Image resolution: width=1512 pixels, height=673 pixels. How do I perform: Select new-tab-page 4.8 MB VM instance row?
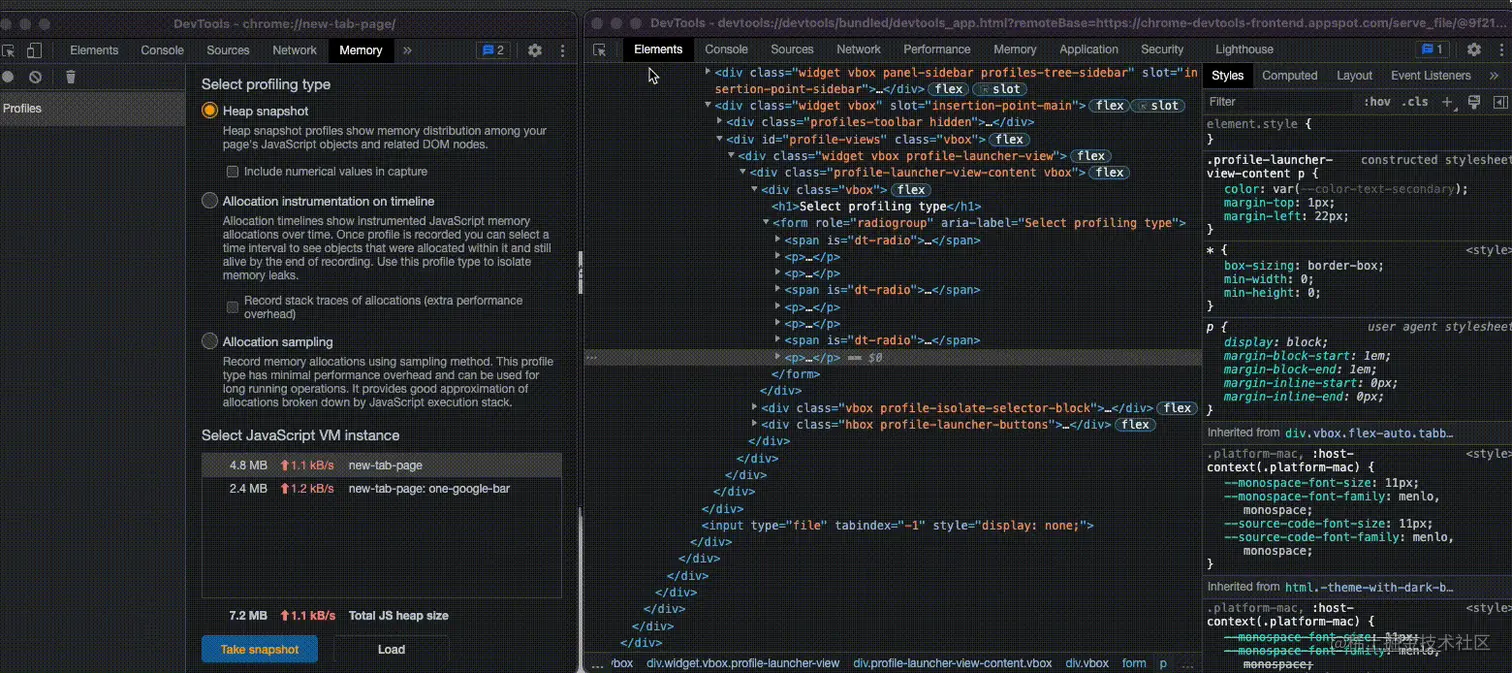[382, 465]
